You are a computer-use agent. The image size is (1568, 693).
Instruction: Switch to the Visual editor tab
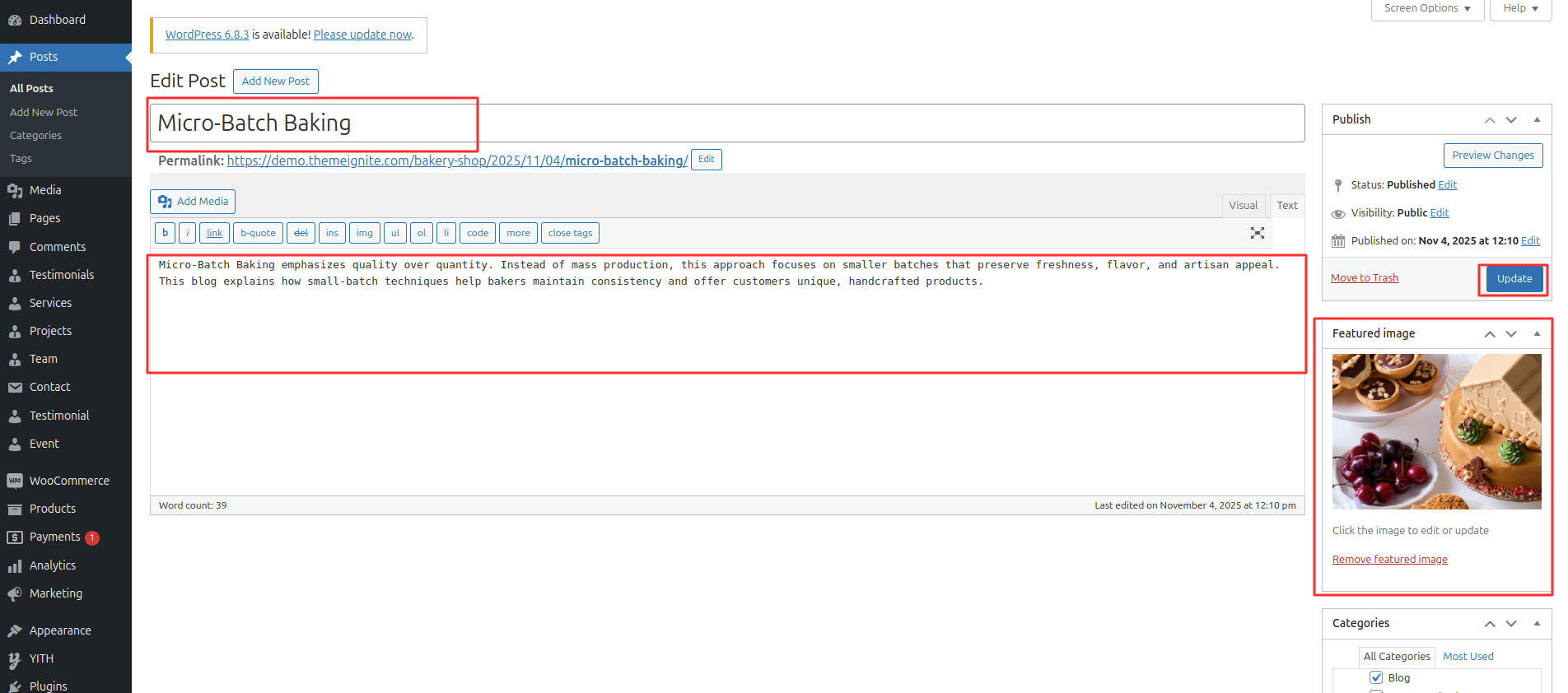click(x=1244, y=206)
